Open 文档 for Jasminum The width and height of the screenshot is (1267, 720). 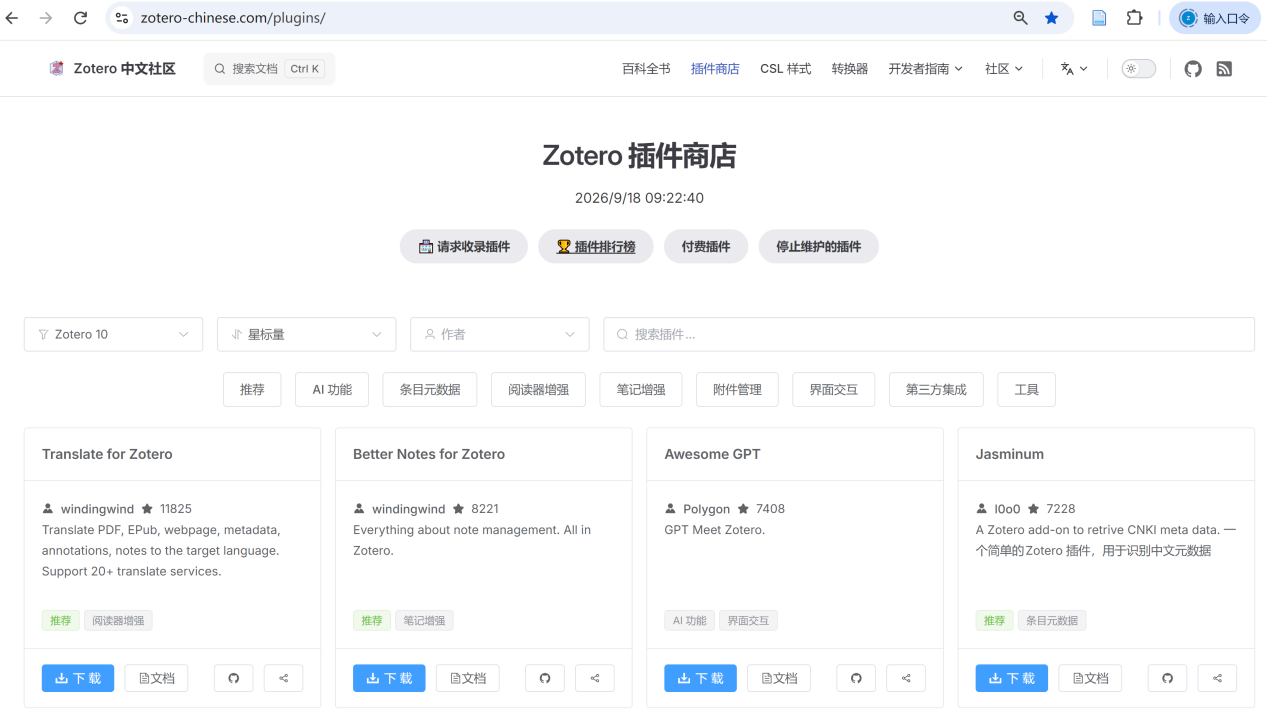click(x=1090, y=678)
